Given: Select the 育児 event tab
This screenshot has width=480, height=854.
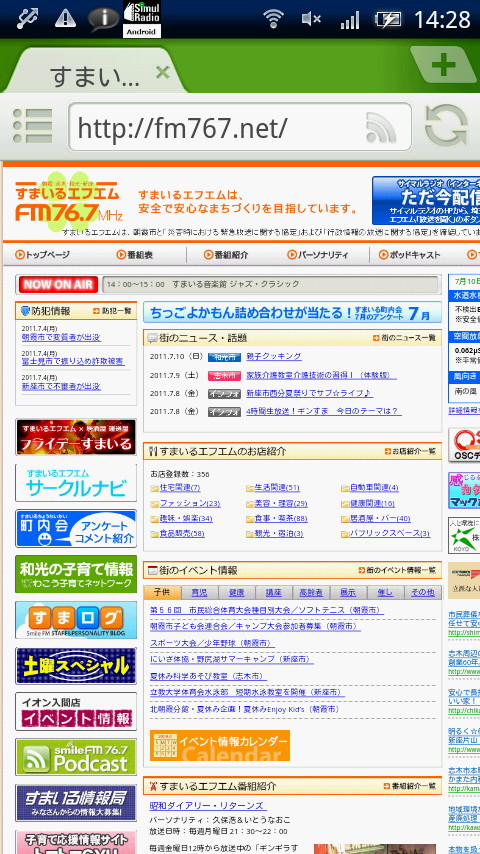Looking at the screenshot, I should tap(199, 592).
